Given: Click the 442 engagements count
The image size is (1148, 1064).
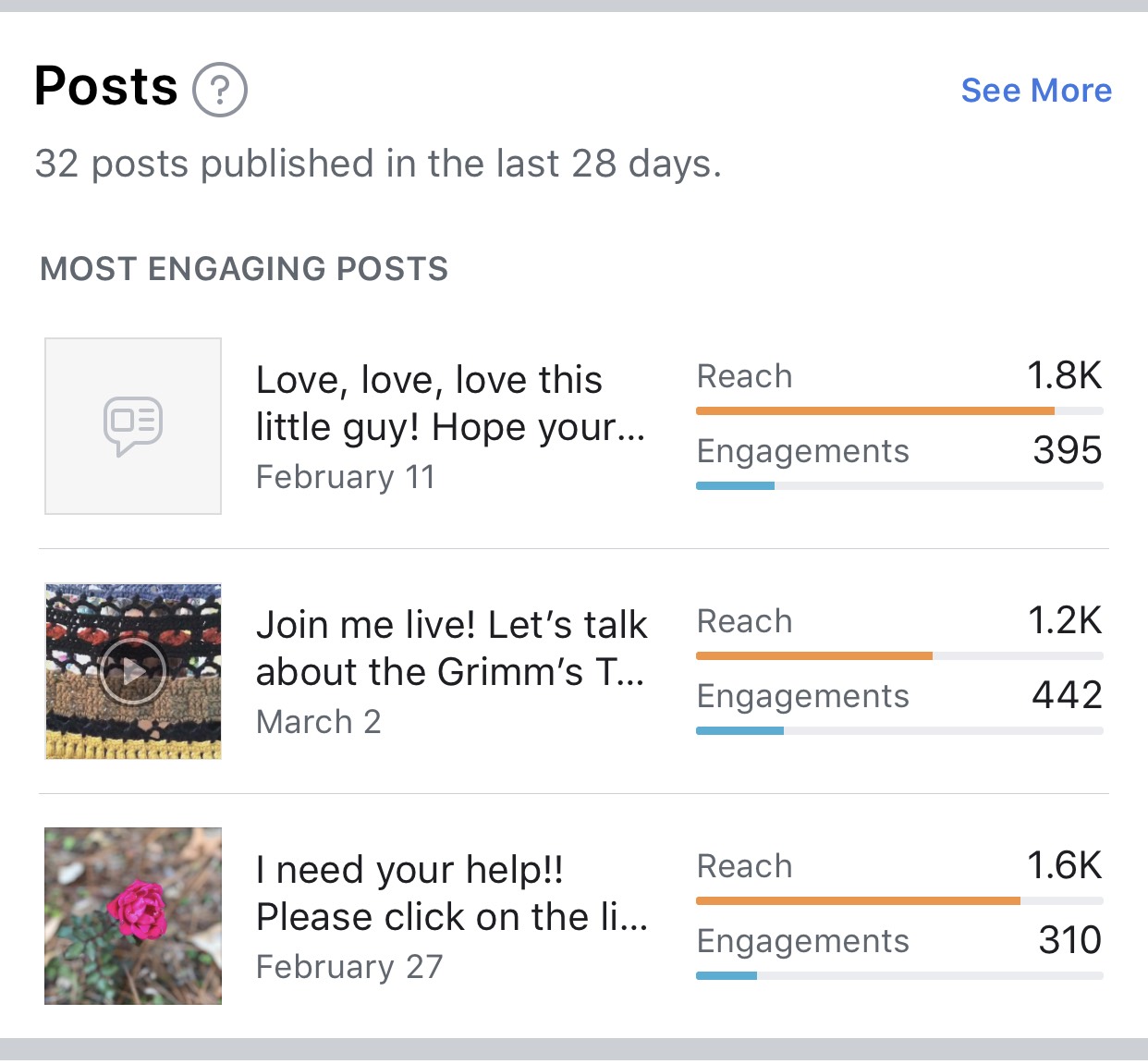Looking at the screenshot, I should coord(1068,695).
